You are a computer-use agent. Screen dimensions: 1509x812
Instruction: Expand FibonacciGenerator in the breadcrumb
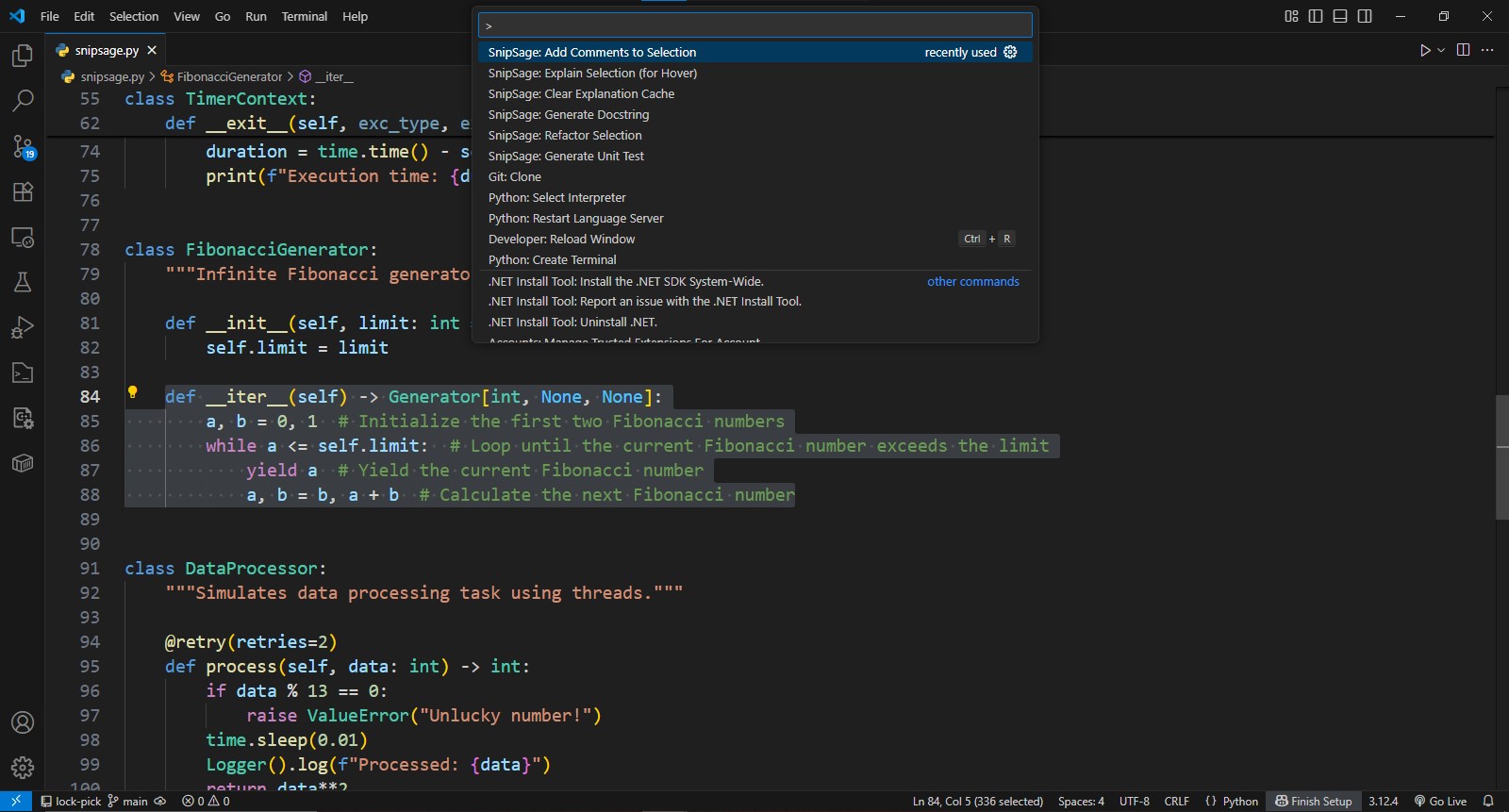click(229, 76)
